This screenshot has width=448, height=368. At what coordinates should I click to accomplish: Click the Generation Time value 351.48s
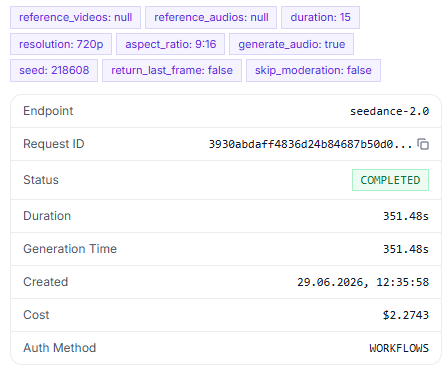406,249
